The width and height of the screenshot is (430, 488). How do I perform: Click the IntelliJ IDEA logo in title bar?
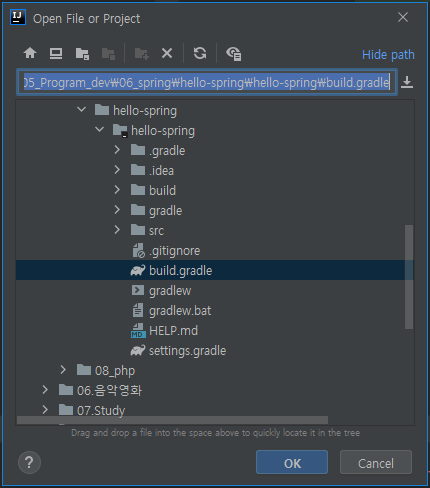pyautogui.click(x=18, y=17)
